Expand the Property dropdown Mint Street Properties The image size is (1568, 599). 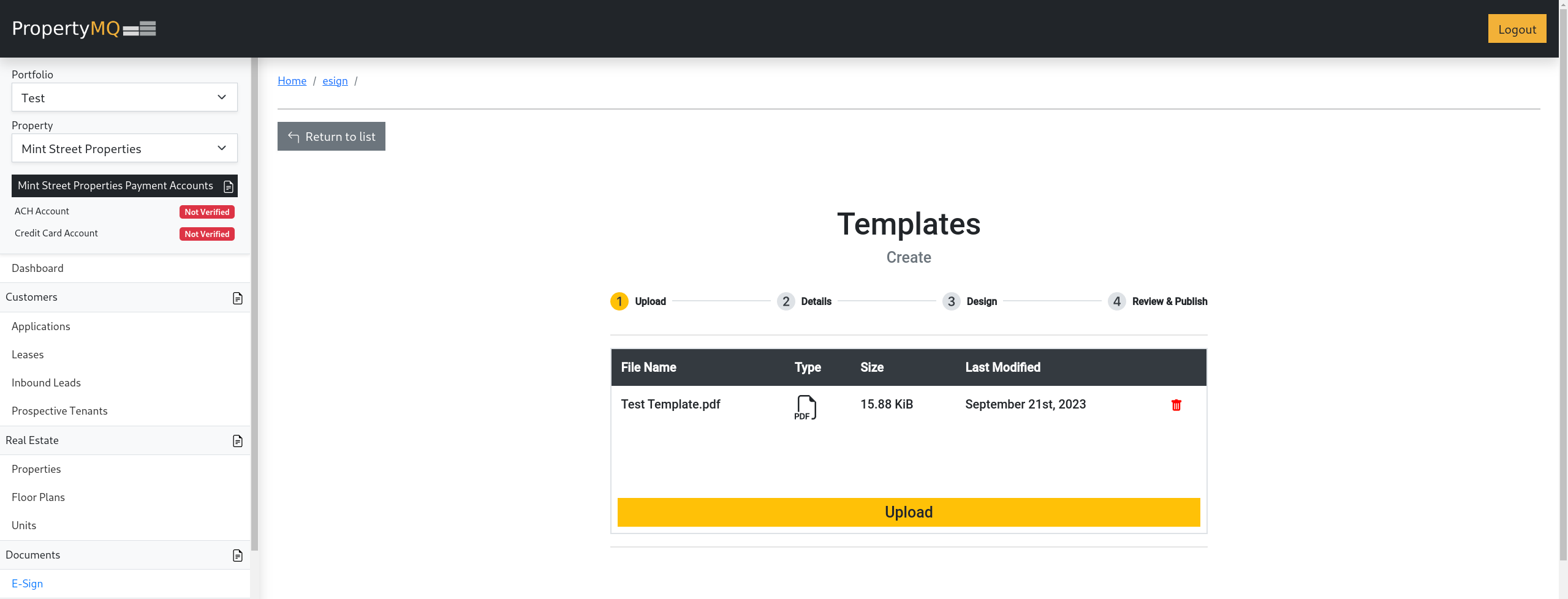(x=124, y=148)
